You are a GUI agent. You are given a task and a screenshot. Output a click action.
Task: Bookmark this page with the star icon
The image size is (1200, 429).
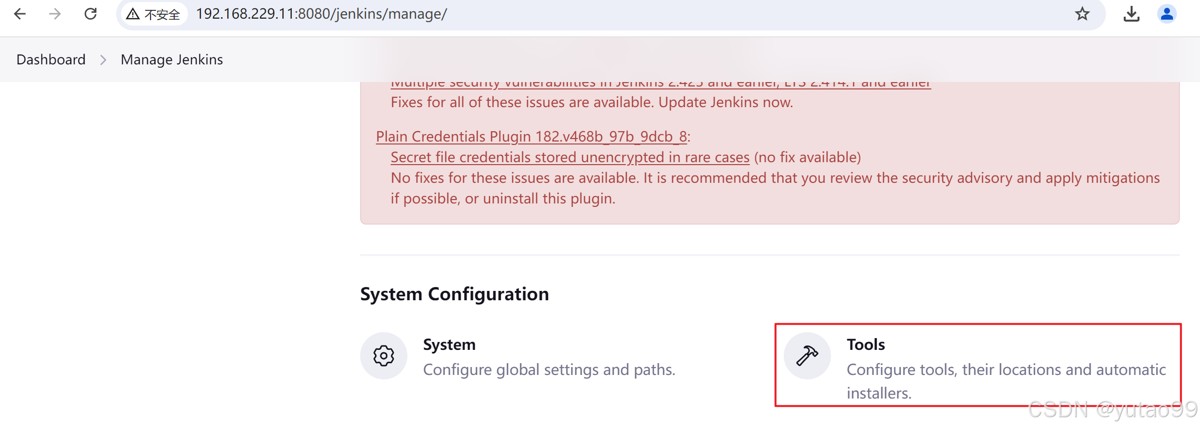pyautogui.click(x=1082, y=14)
